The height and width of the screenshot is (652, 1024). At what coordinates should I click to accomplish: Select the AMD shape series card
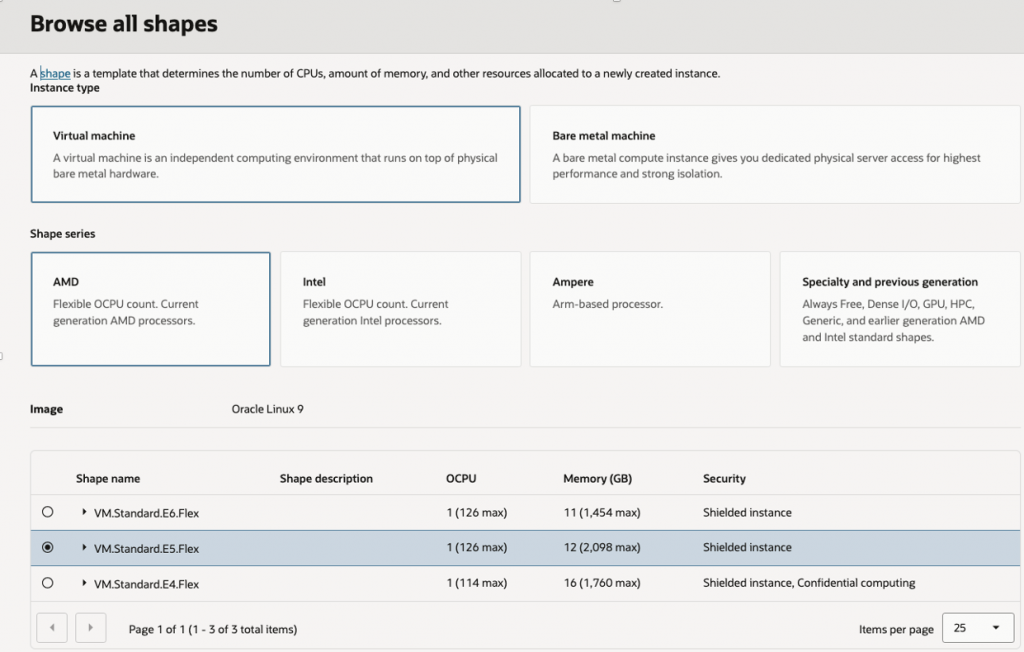click(150, 309)
